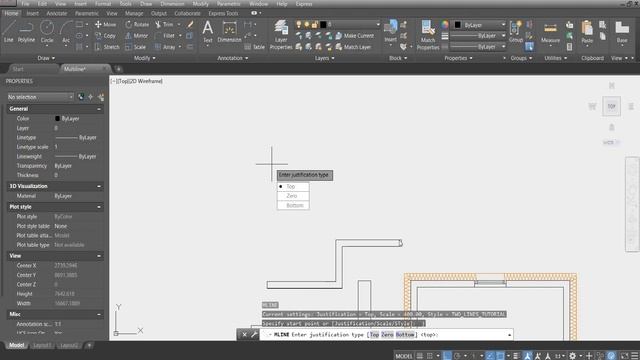Cancel command with the command line X
This screenshot has width=640, height=360.
tap(244, 335)
